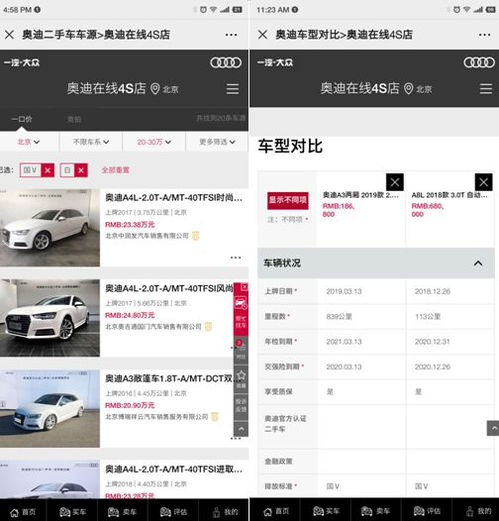Toggle 显示不同项 show differences button
The height and width of the screenshot is (521, 499).
click(287, 200)
